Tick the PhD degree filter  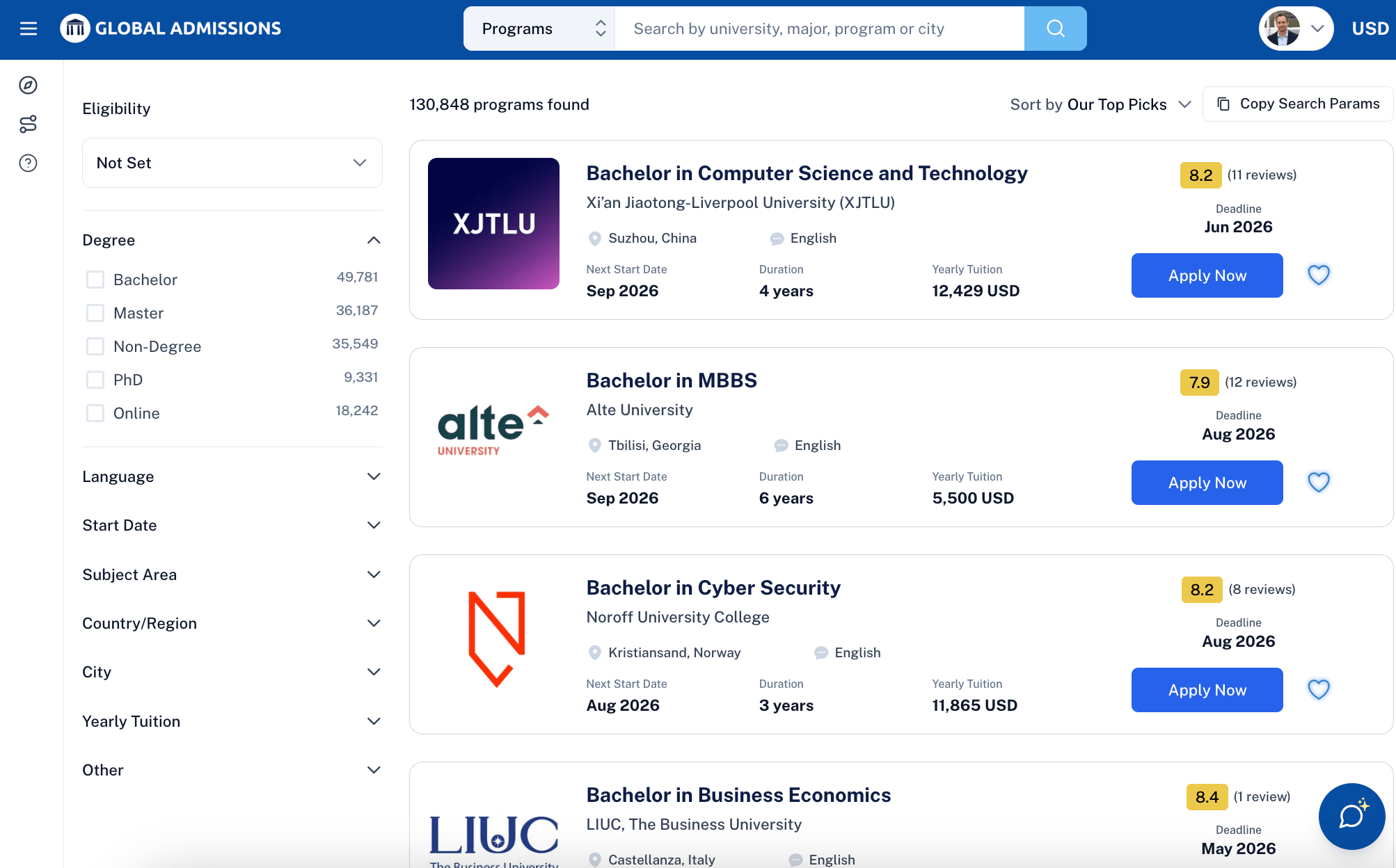[x=95, y=380]
